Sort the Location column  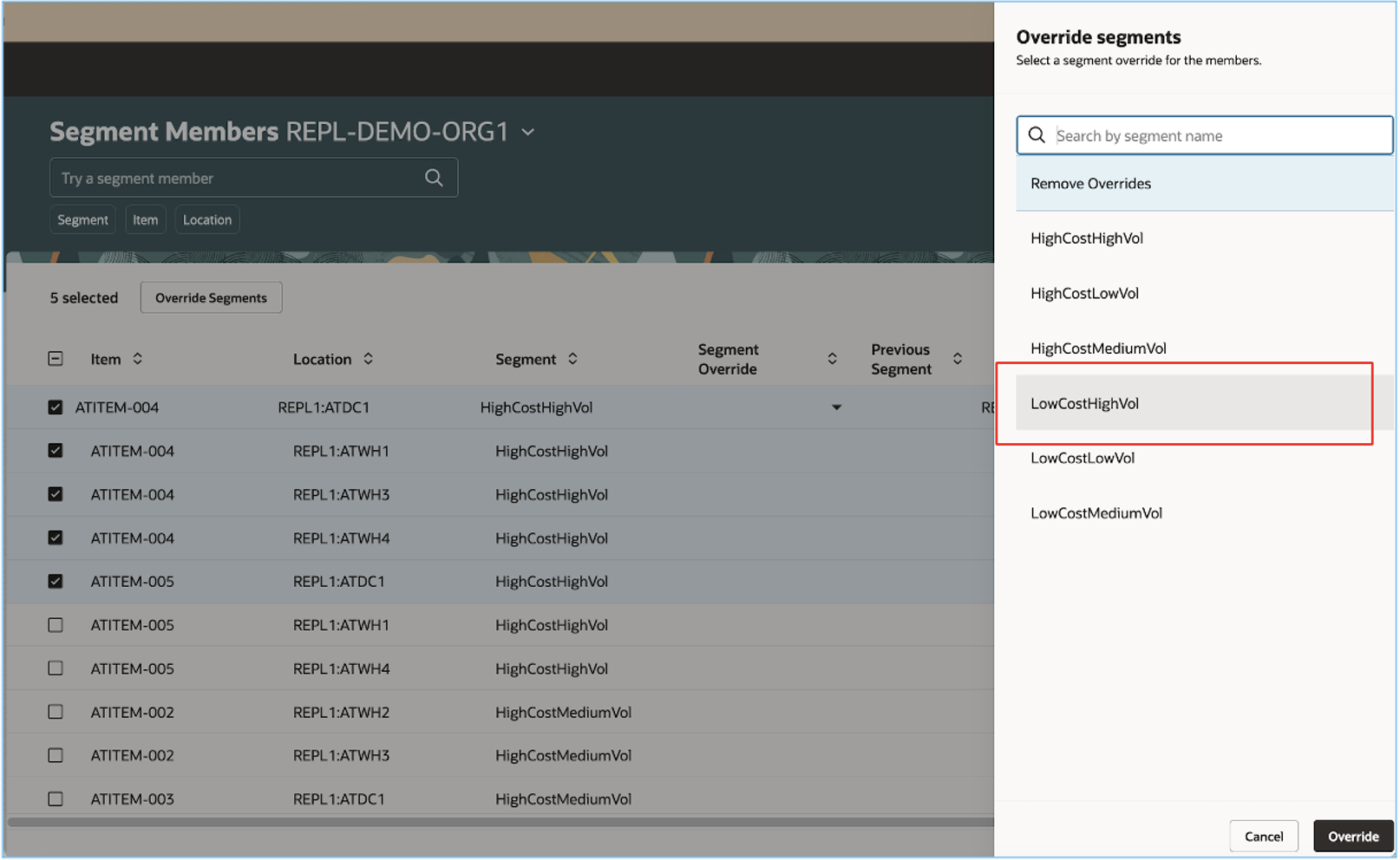(x=368, y=358)
